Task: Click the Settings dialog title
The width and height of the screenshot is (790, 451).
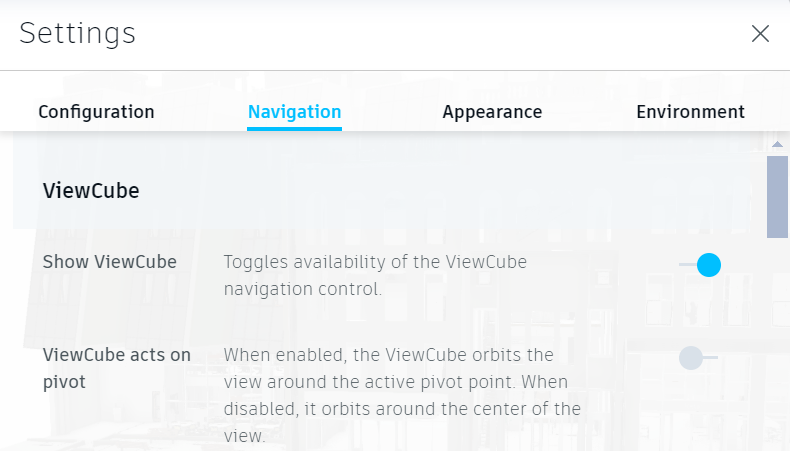Action: coord(78,34)
